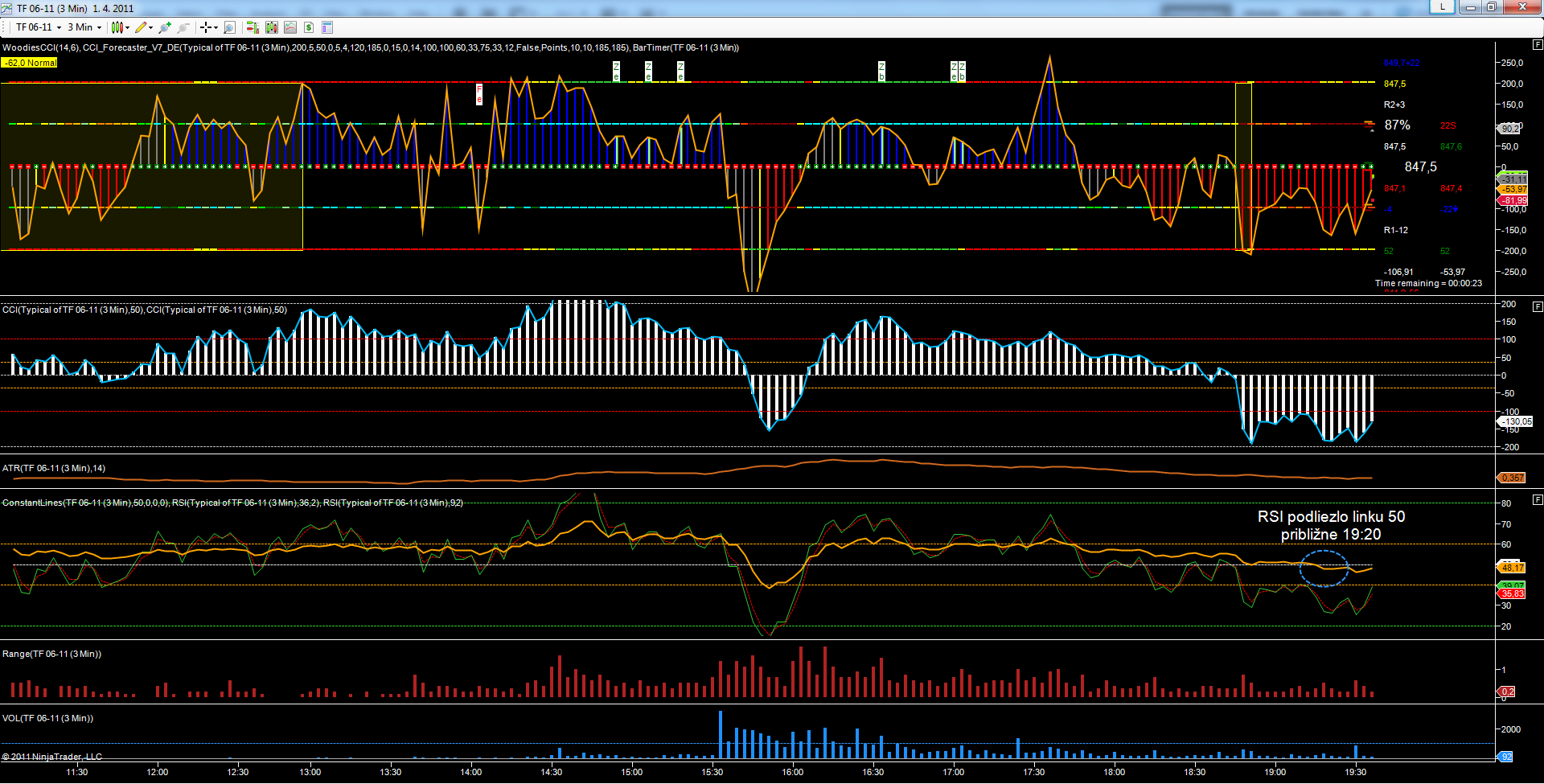Click the zoom in magnifier icon

(165, 27)
